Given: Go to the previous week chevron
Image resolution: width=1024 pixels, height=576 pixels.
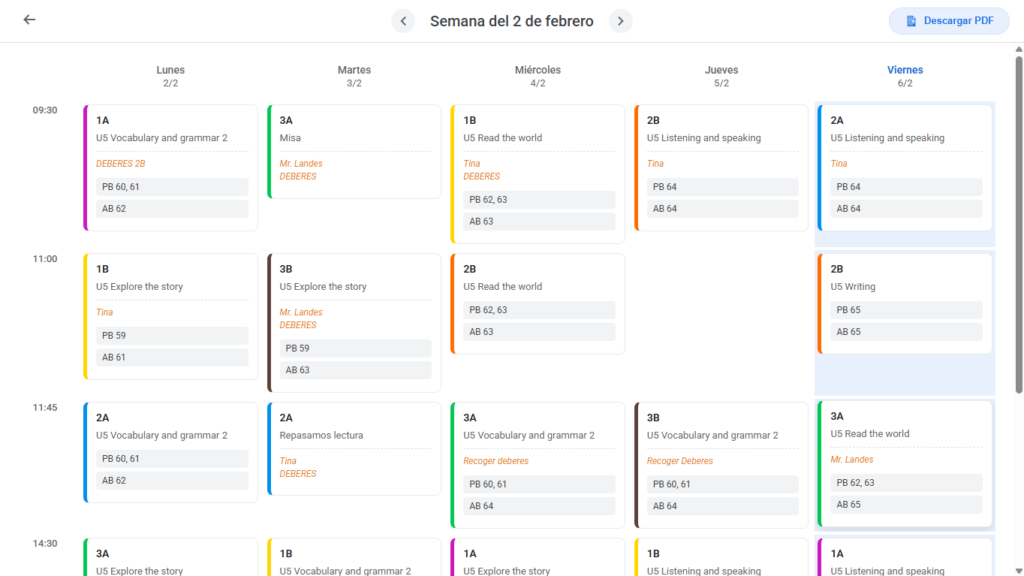Looking at the screenshot, I should pyautogui.click(x=403, y=21).
